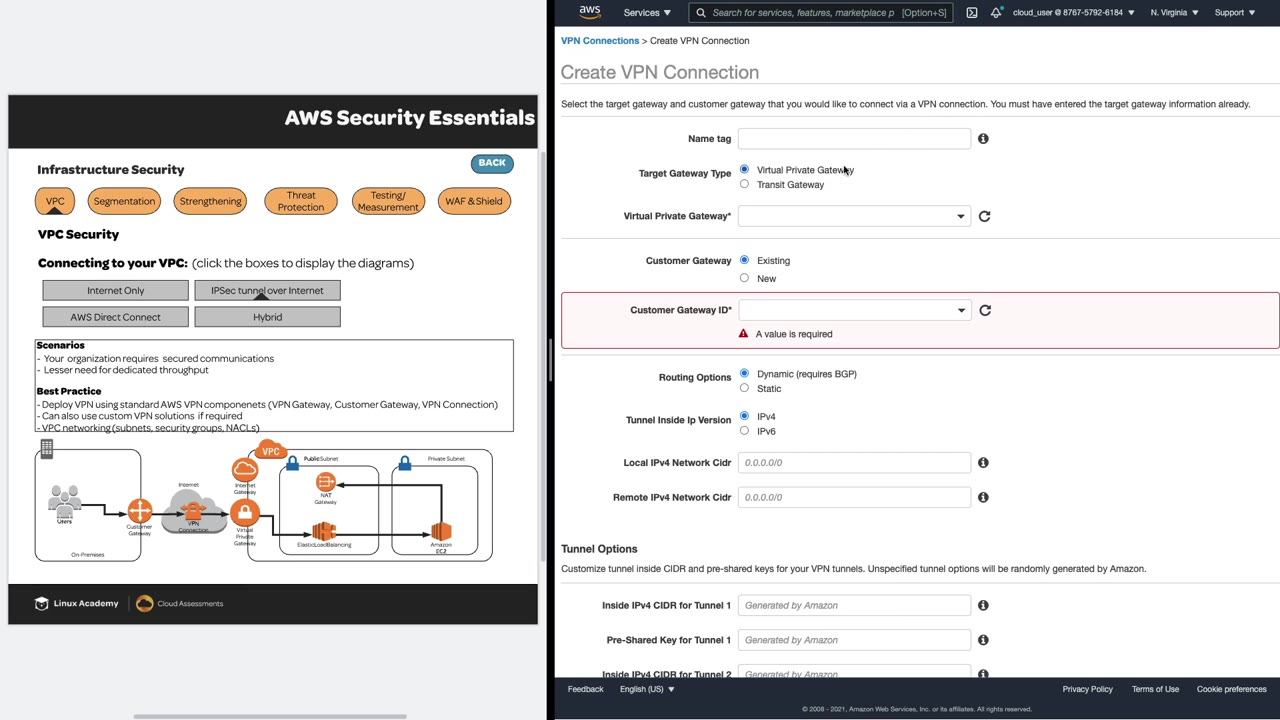Open Cookie preferences
The width and height of the screenshot is (1280, 720).
coord(1232,689)
